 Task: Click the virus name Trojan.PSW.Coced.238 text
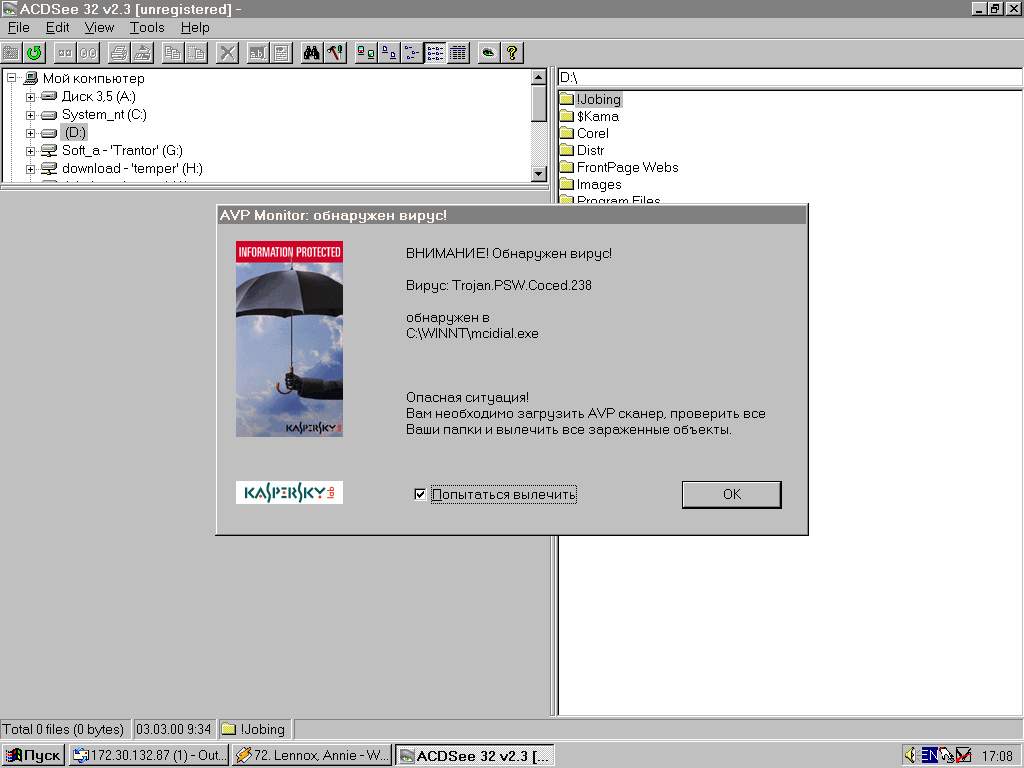tap(522, 285)
